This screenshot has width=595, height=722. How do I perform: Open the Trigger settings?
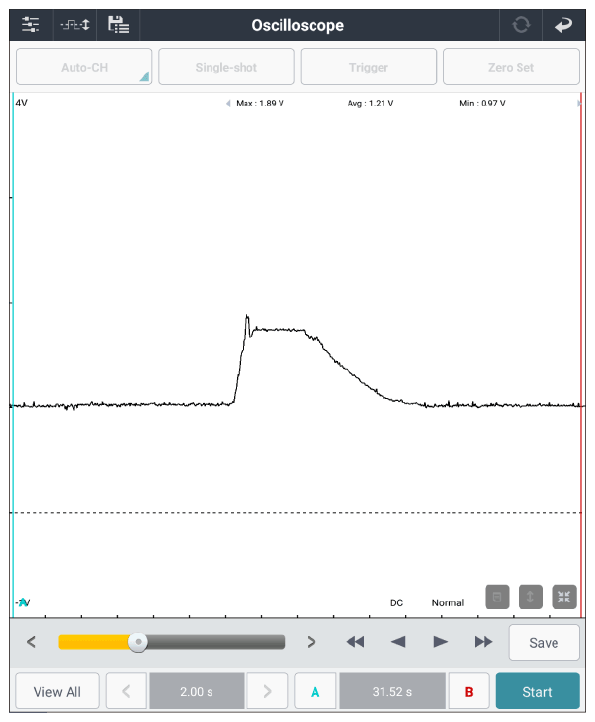click(368, 67)
